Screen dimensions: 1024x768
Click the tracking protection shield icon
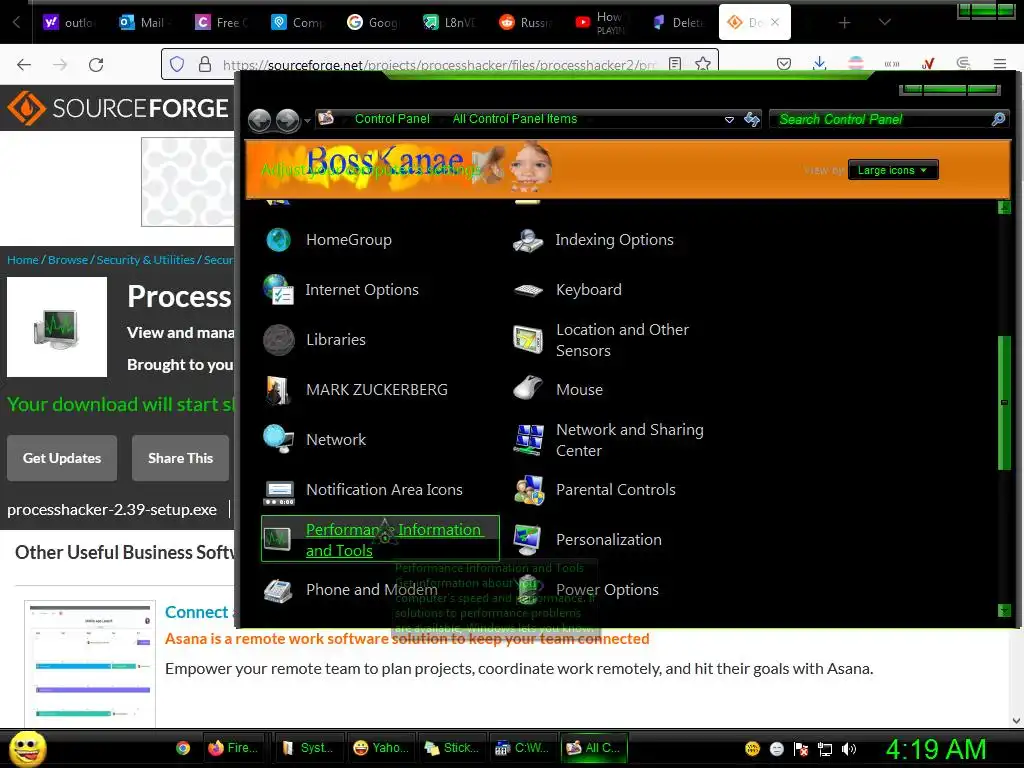point(177,64)
